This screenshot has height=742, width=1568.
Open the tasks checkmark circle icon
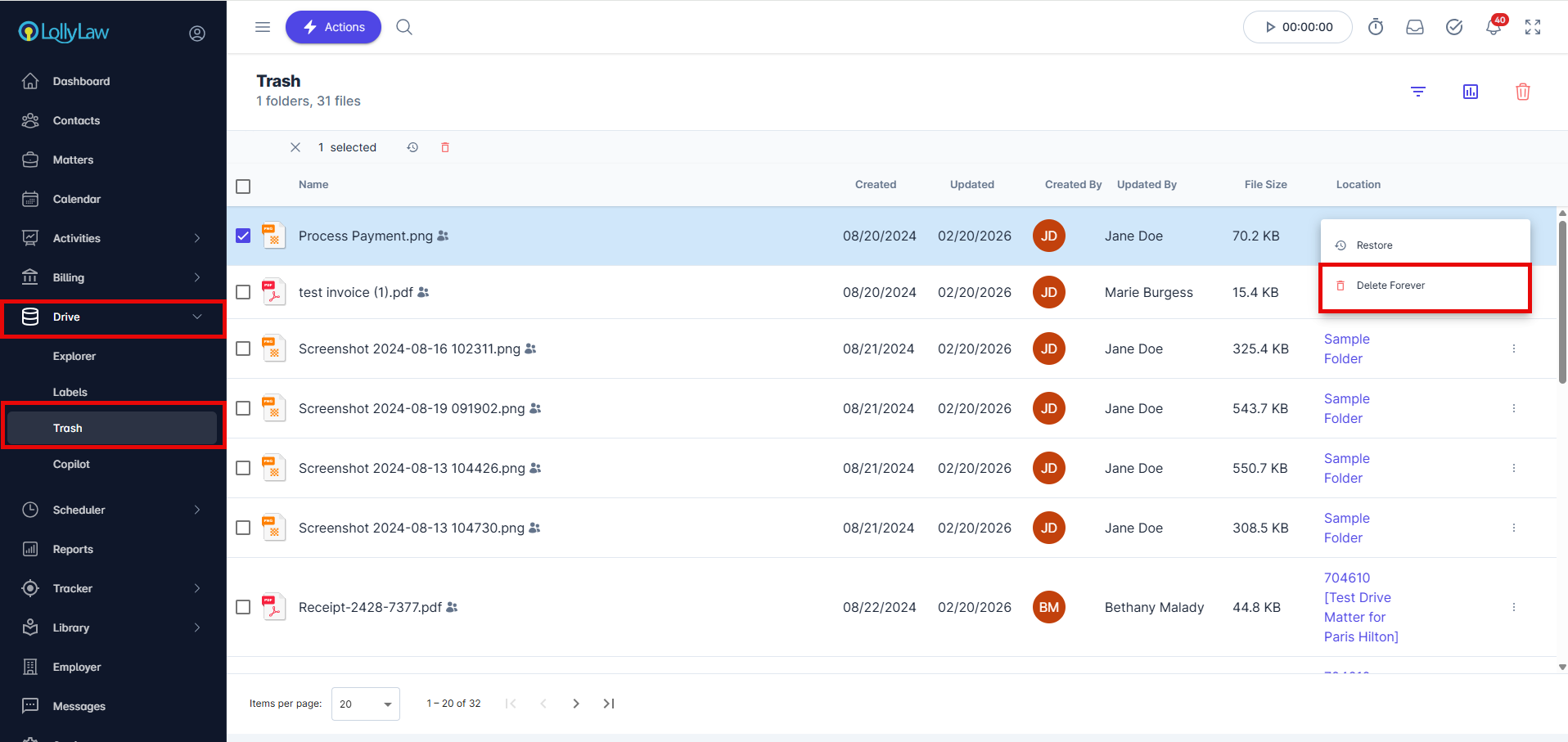click(1454, 27)
